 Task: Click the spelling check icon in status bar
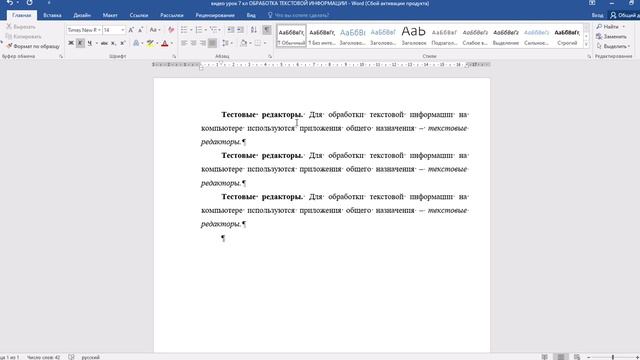tap(71, 357)
